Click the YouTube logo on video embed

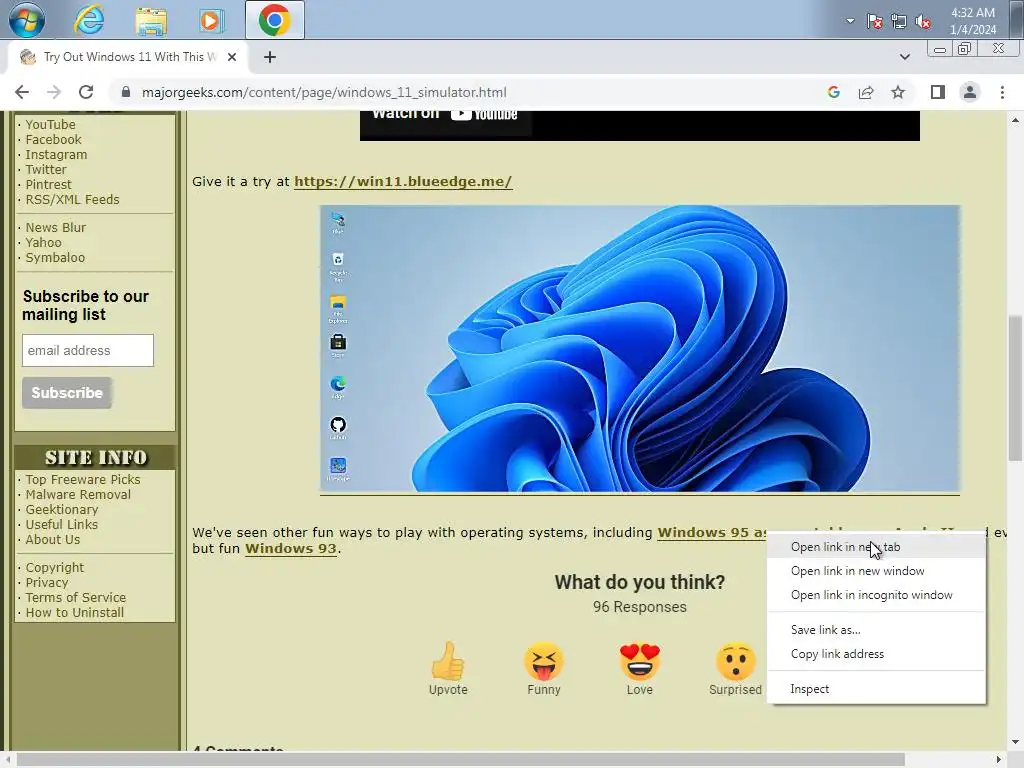tap(484, 114)
